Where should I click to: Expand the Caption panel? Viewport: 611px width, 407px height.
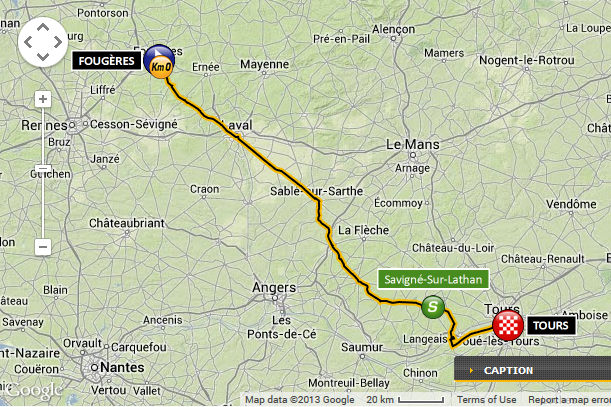click(532, 370)
